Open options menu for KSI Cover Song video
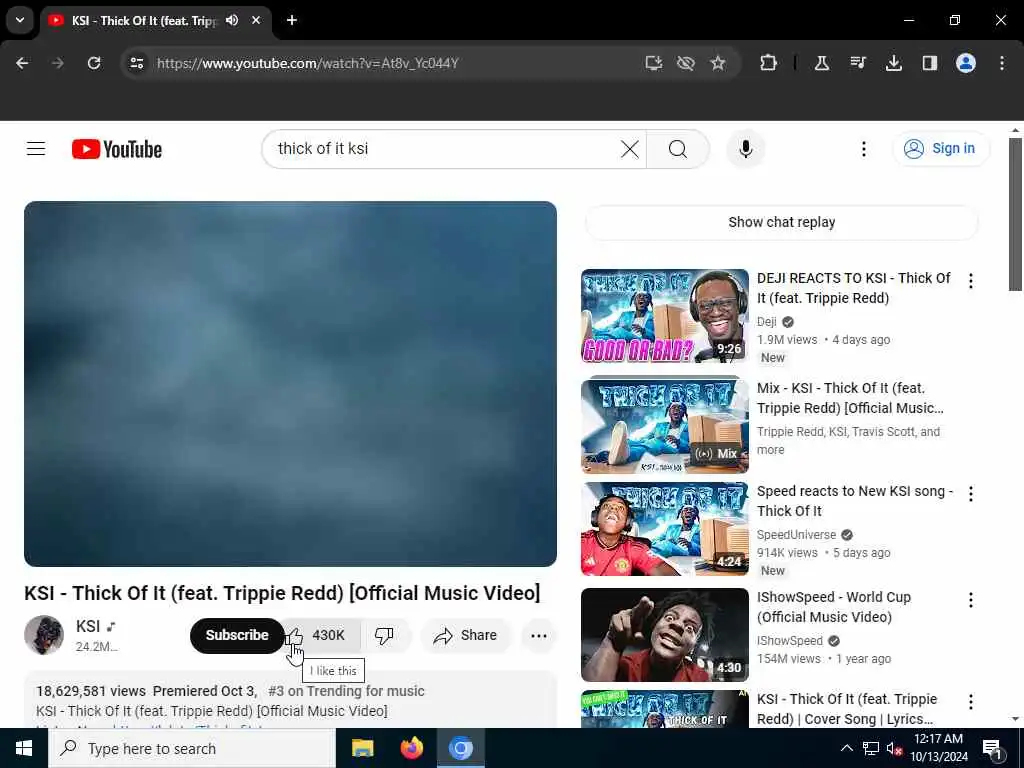This screenshot has height=768, width=1024. pos(970,702)
